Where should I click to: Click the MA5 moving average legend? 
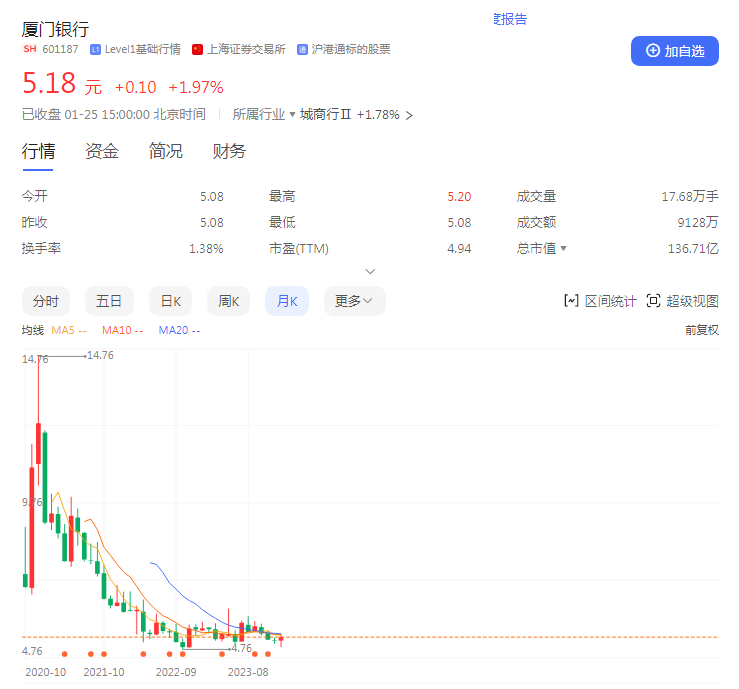coord(69,330)
